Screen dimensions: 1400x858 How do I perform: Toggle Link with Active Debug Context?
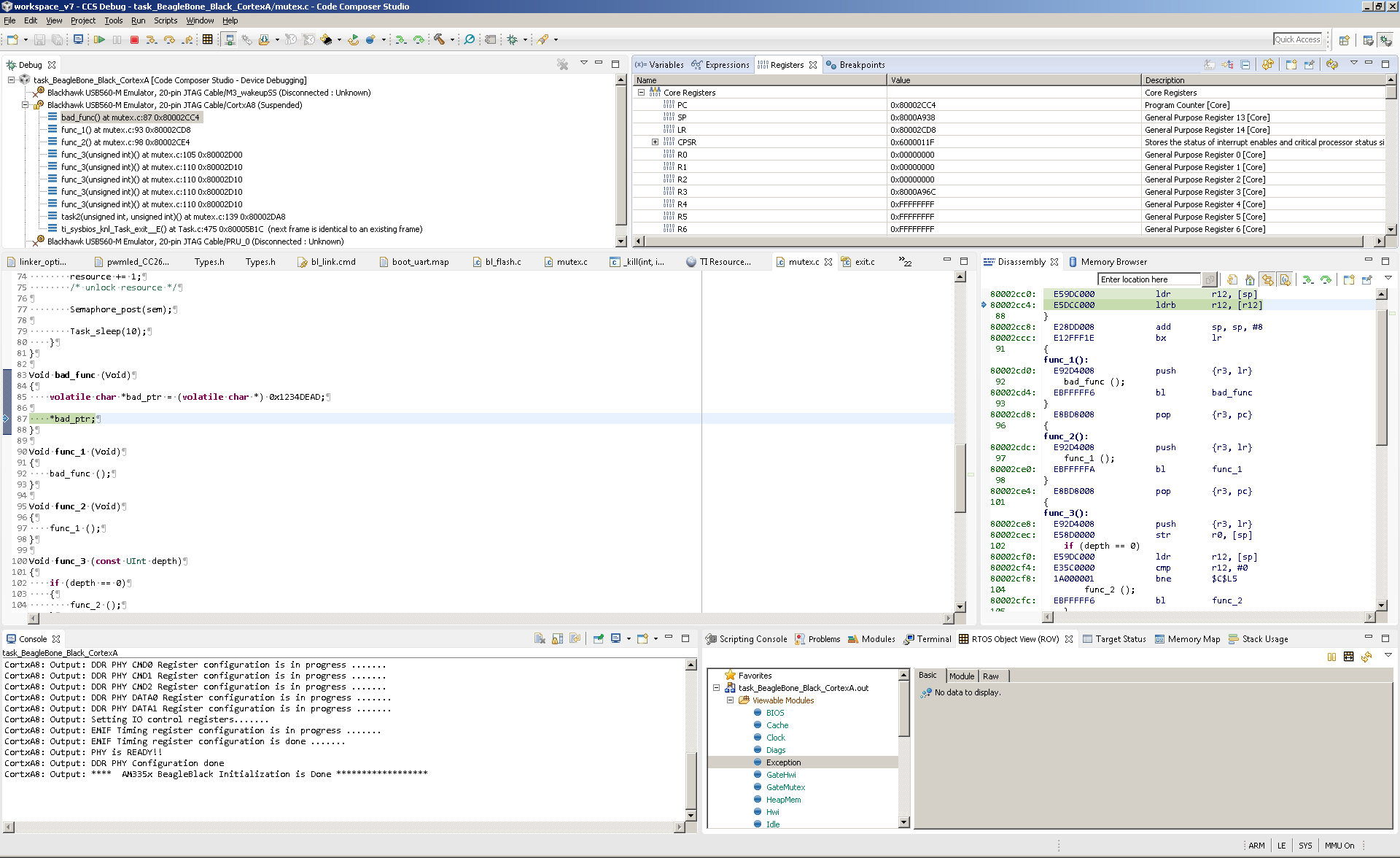point(1267,279)
